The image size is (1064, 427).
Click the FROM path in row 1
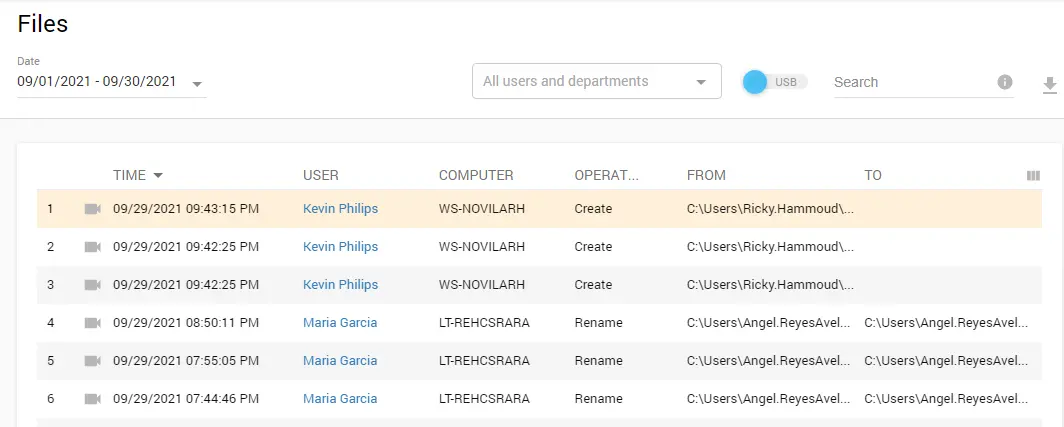pyautogui.click(x=770, y=208)
